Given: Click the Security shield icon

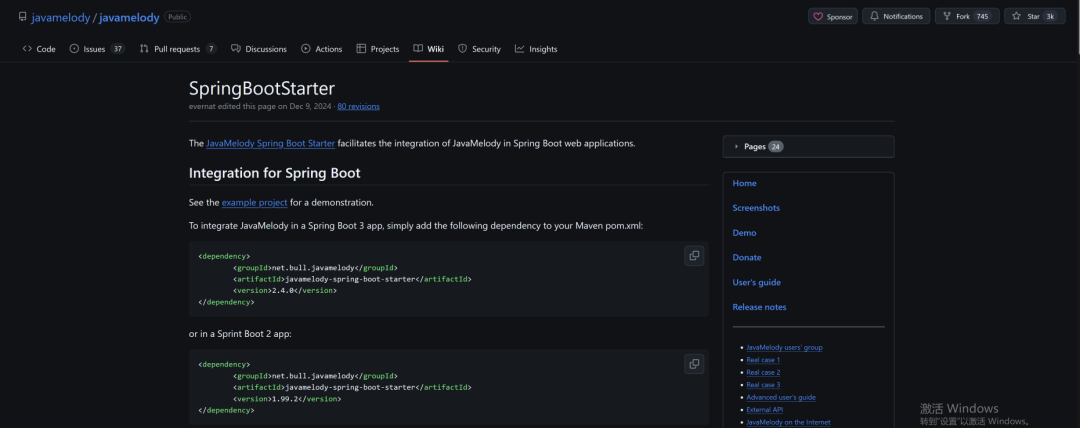Looking at the screenshot, I should point(462,49).
